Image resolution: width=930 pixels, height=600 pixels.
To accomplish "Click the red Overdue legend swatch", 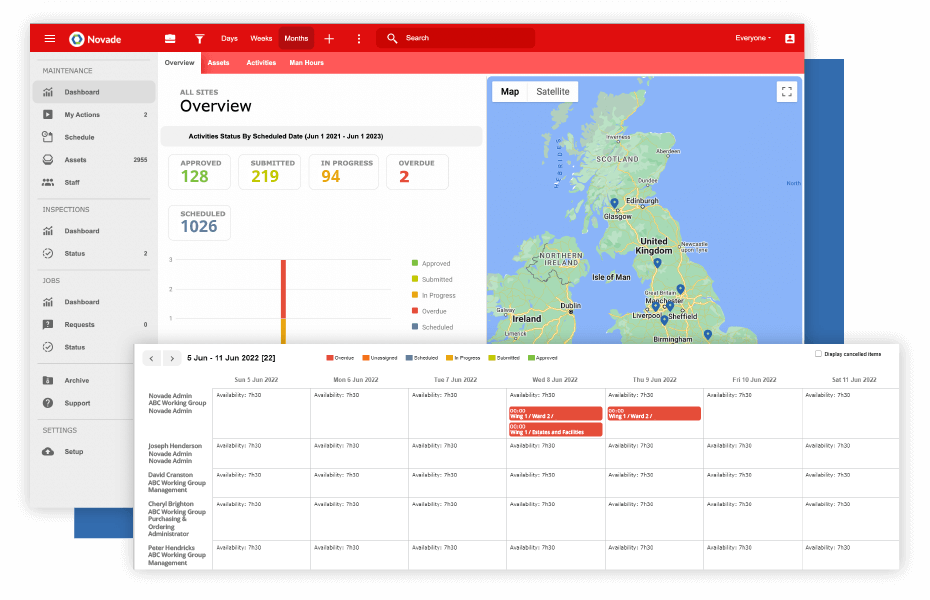I will tap(331, 358).
